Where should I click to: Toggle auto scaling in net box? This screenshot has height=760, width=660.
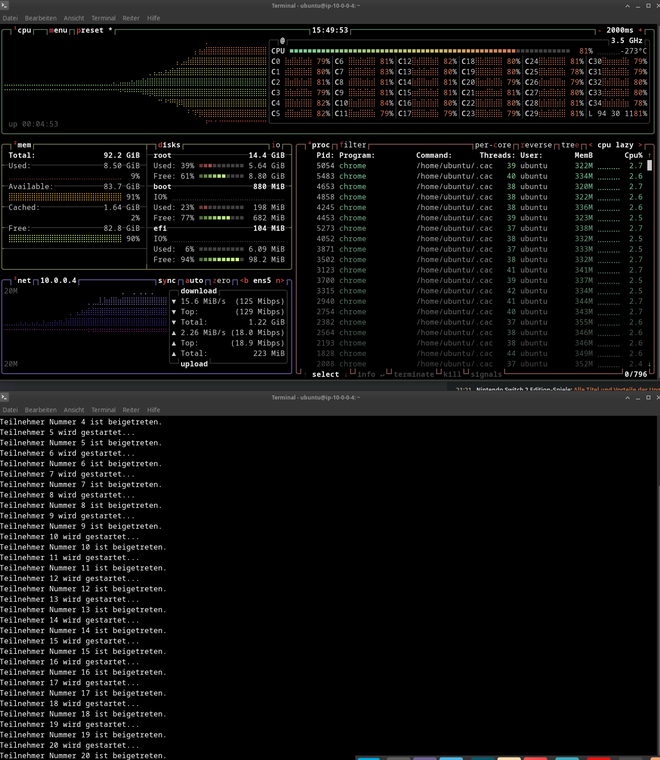pyautogui.click(x=194, y=281)
